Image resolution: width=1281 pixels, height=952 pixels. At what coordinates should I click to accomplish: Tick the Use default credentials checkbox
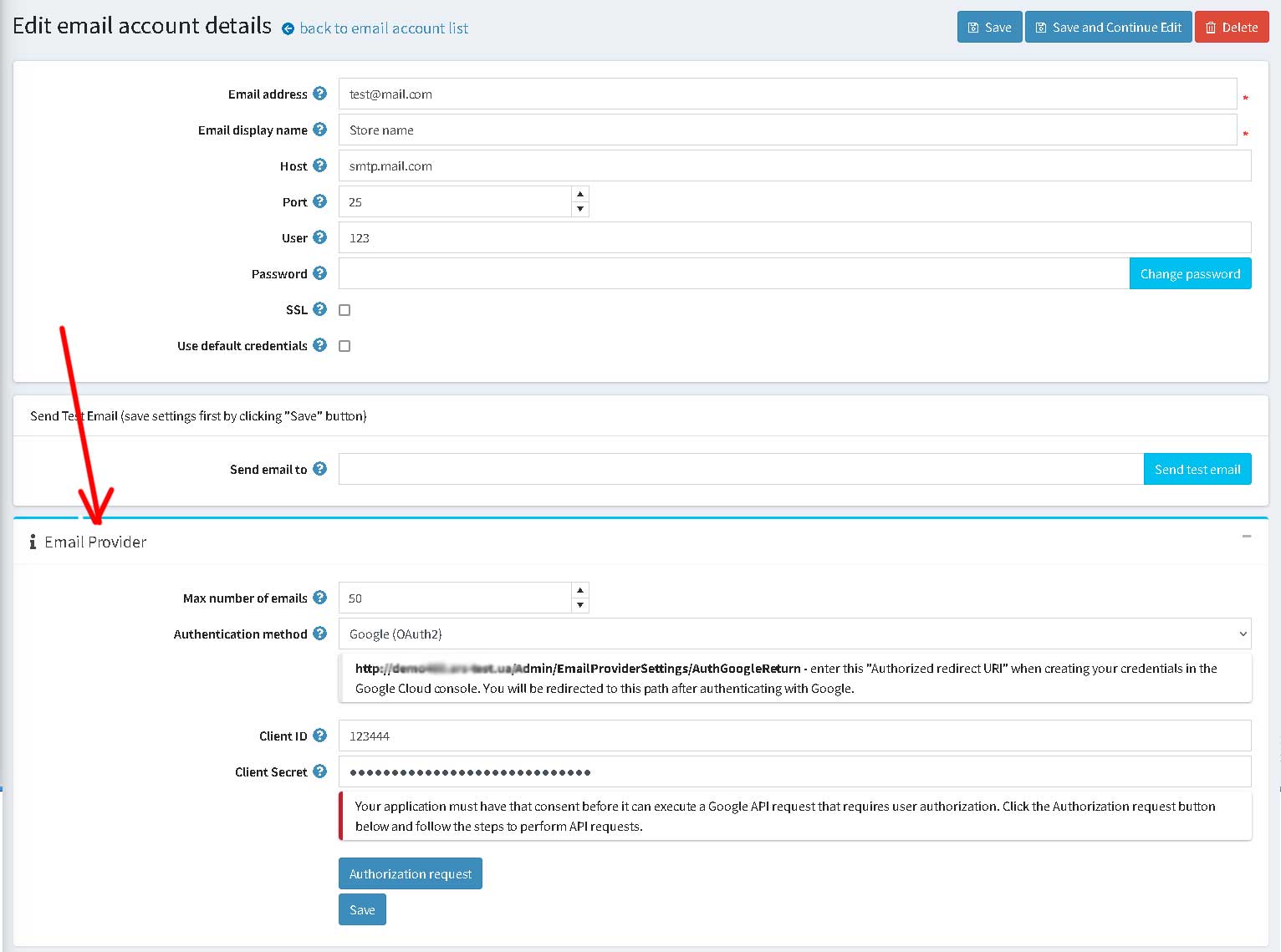[344, 346]
